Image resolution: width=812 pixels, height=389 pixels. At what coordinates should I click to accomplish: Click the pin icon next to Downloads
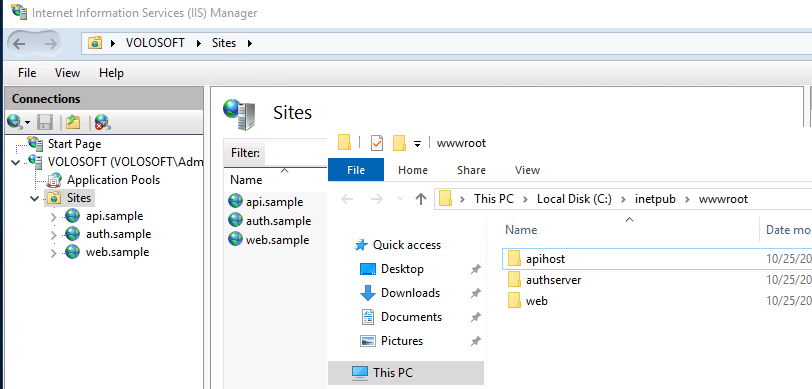point(475,293)
